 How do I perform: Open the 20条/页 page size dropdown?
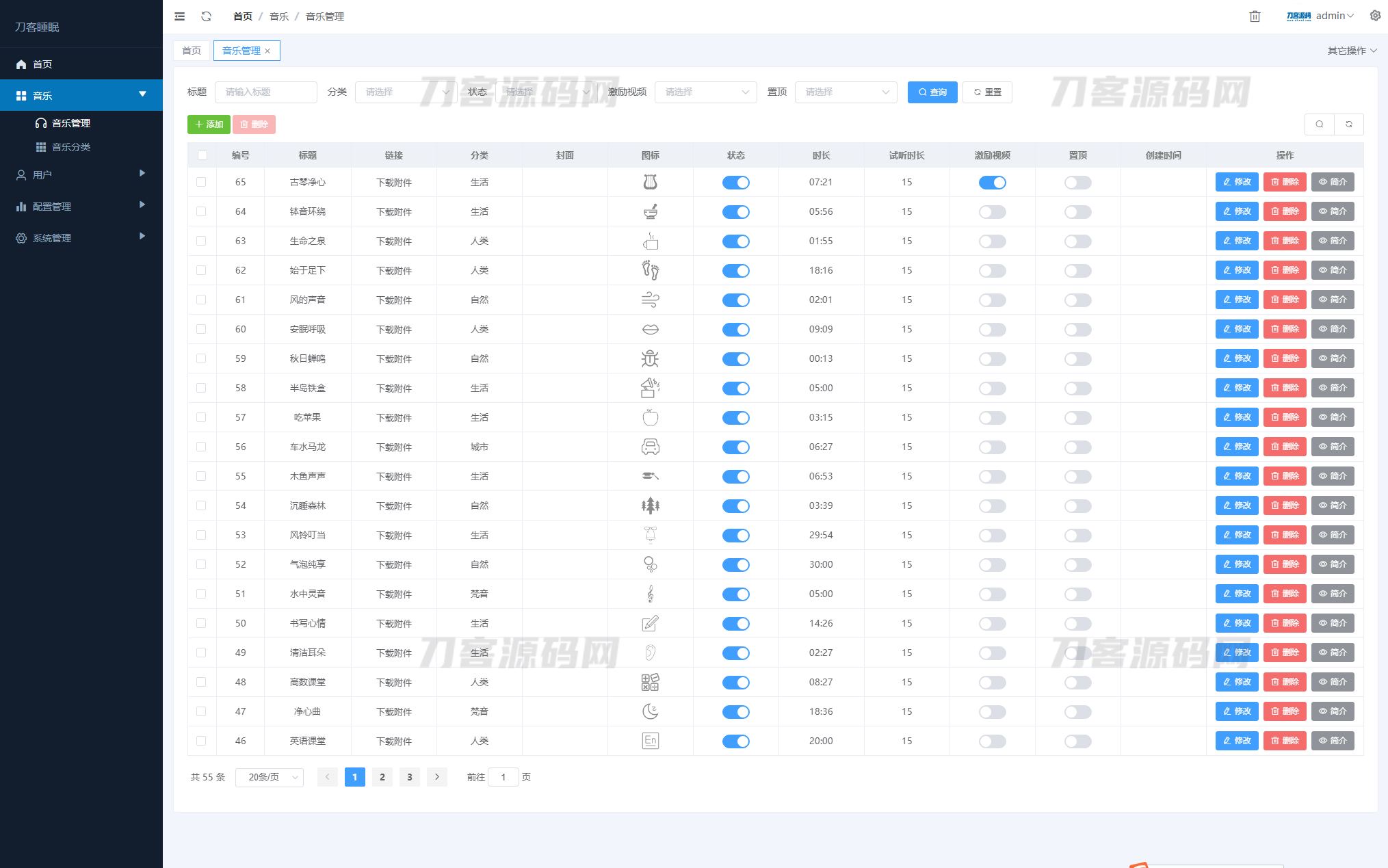pos(269,777)
